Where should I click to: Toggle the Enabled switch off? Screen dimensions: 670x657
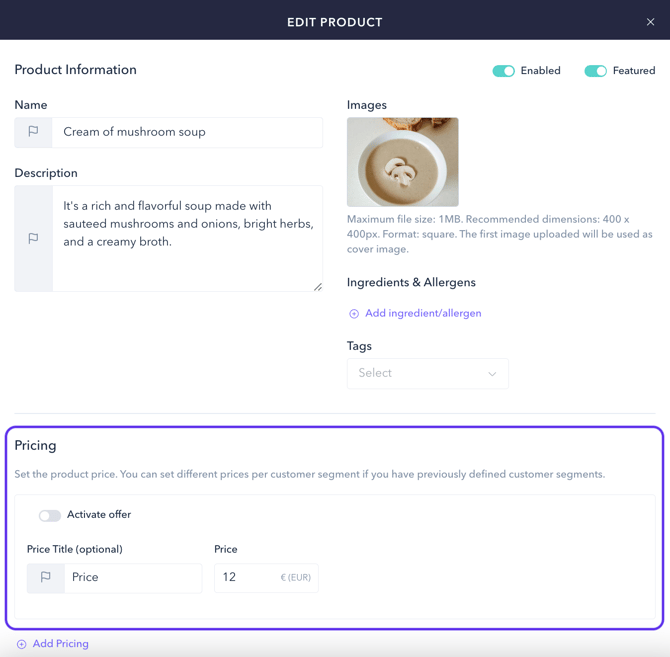(x=503, y=71)
